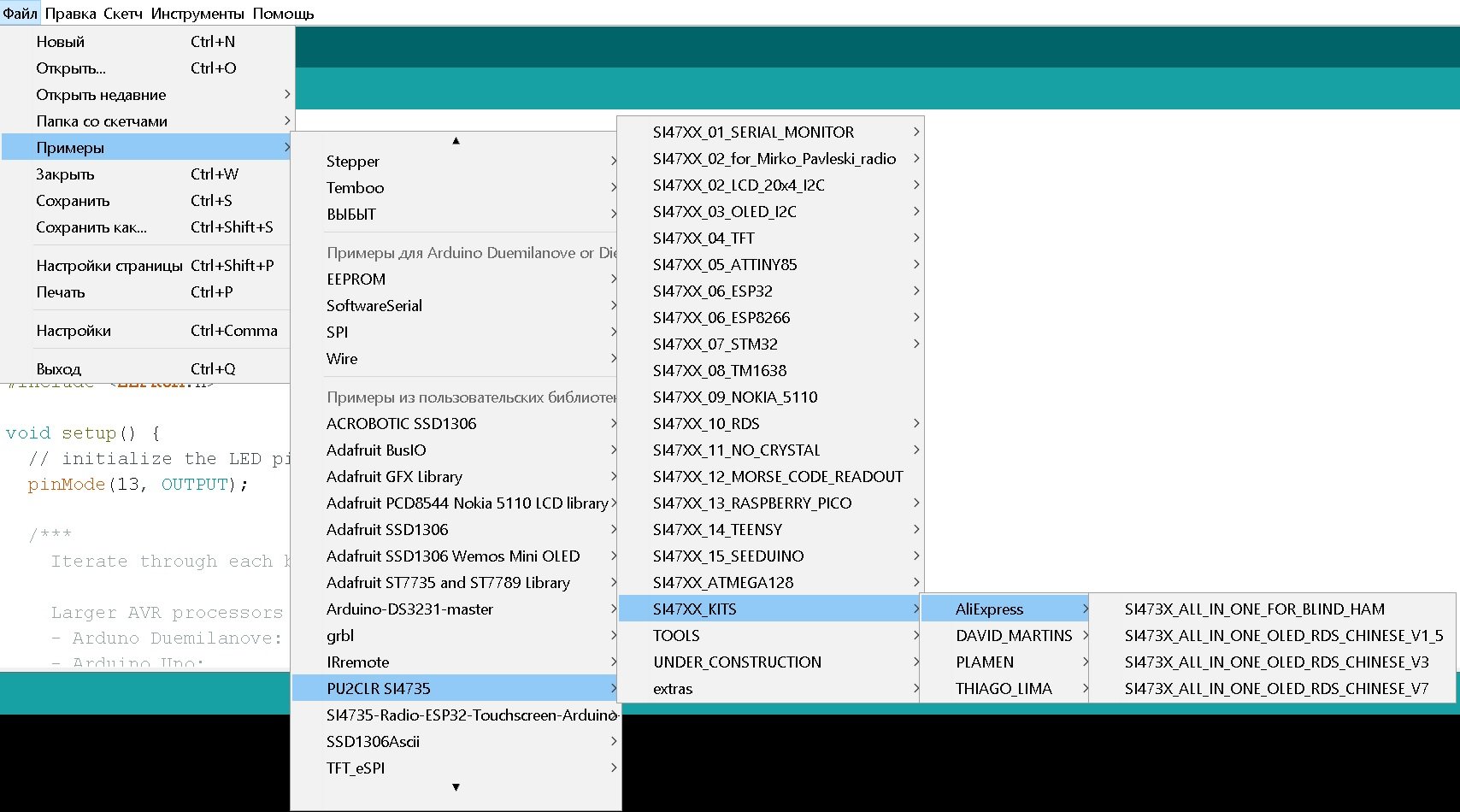Open SI47XX_06_ESP32 folder
Screen dimensions: 1460x812
tap(770, 291)
